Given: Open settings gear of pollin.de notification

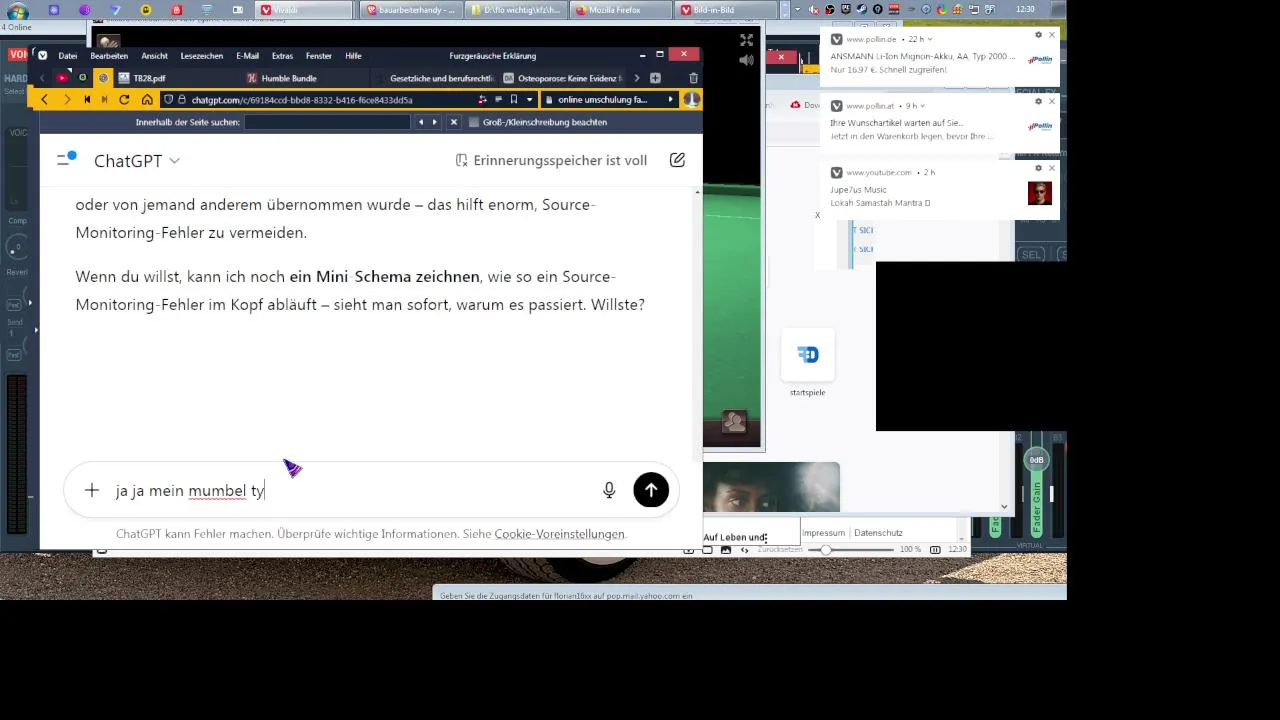Looking at the screenshot, I should coord(1038,35).
